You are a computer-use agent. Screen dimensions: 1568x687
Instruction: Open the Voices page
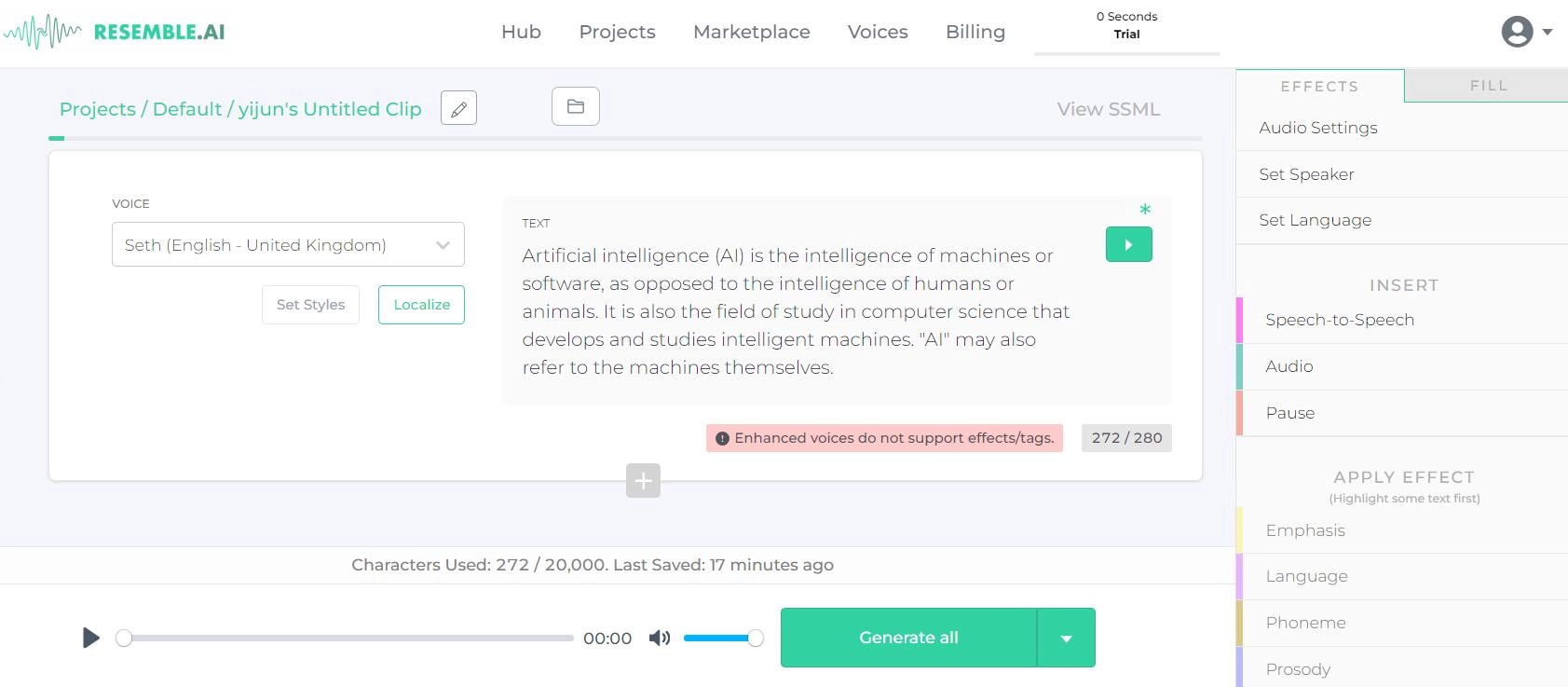[878, 32]
